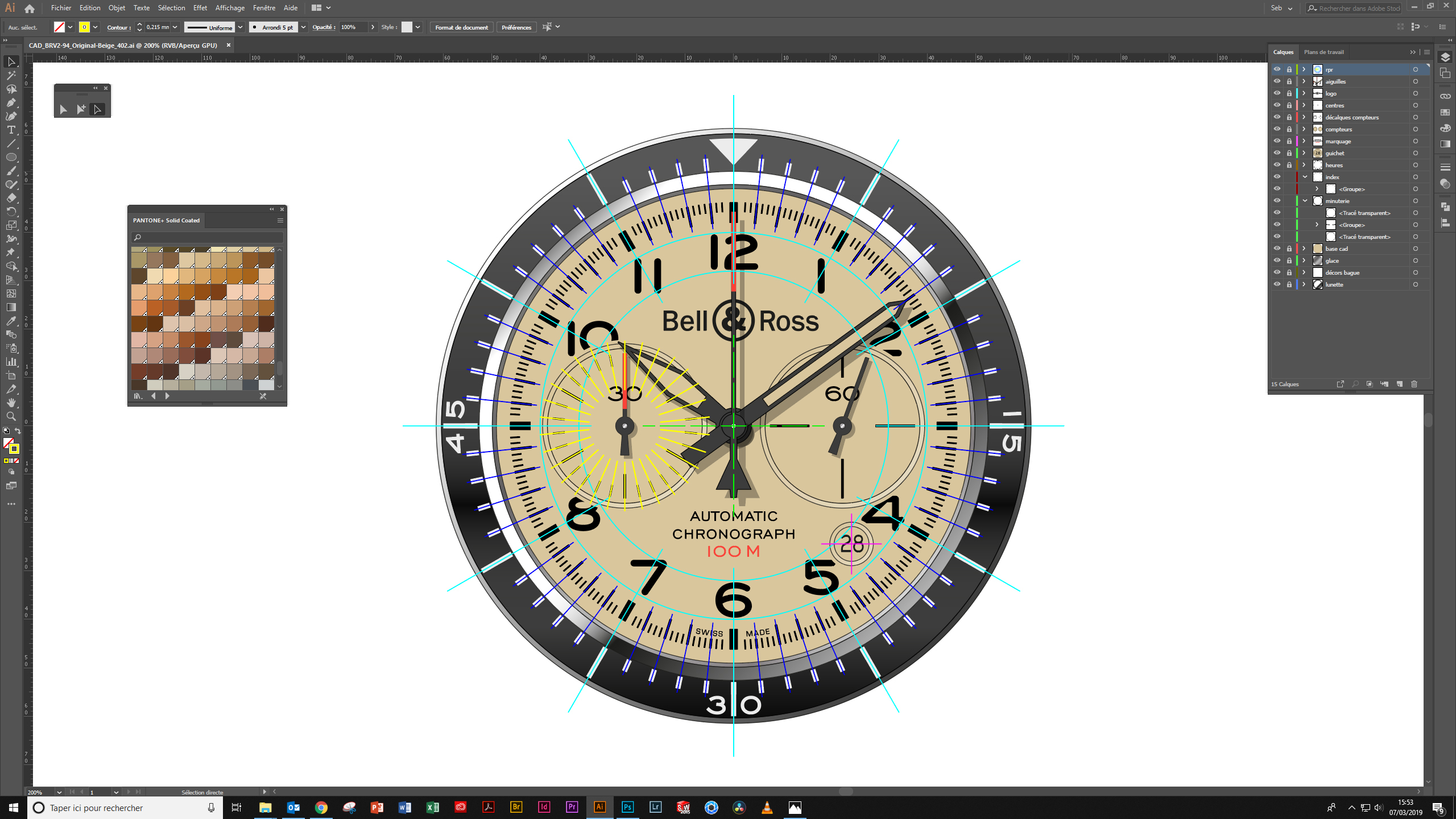Switch to Plans de travail tab
Image resolution: width=1456 pixels, height=819 pixels.
tap(1323, 52)
